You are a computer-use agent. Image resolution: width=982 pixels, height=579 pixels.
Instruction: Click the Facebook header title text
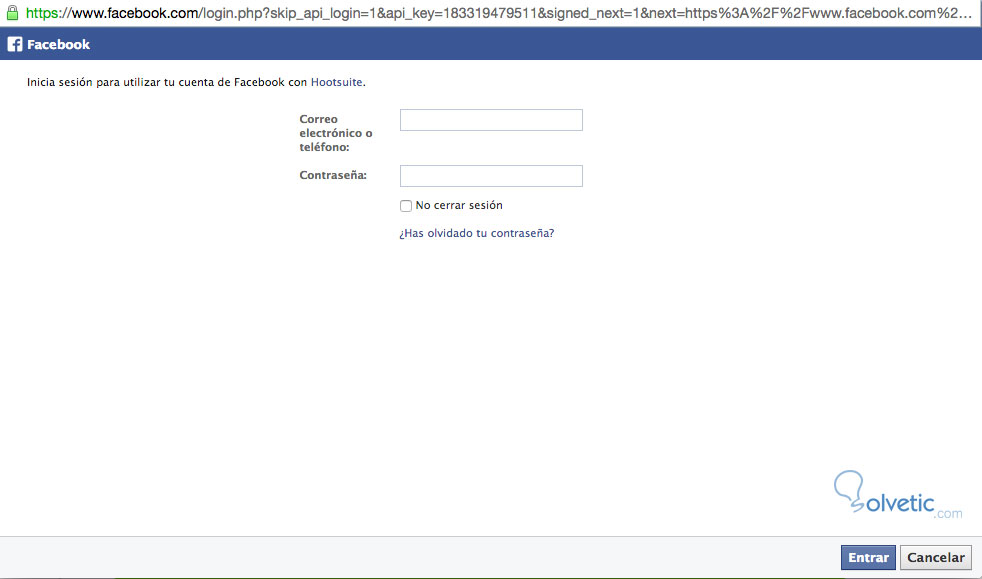pyautogui.click(x=58, y=44)
